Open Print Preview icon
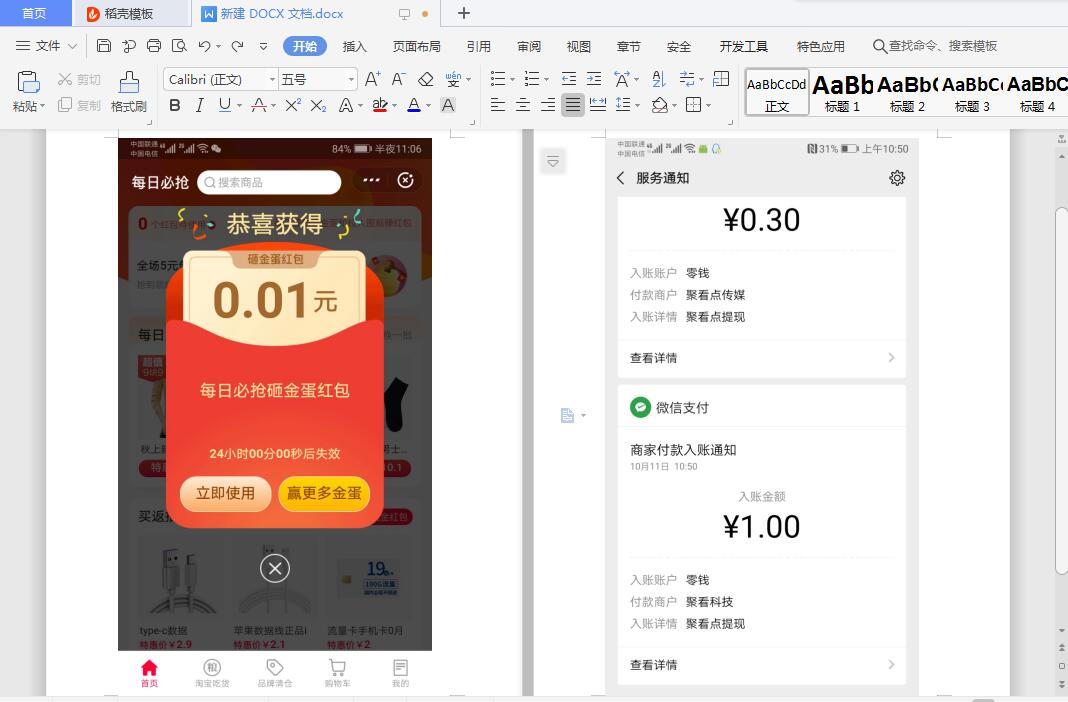1068x702 pixels. coord(179,46)
